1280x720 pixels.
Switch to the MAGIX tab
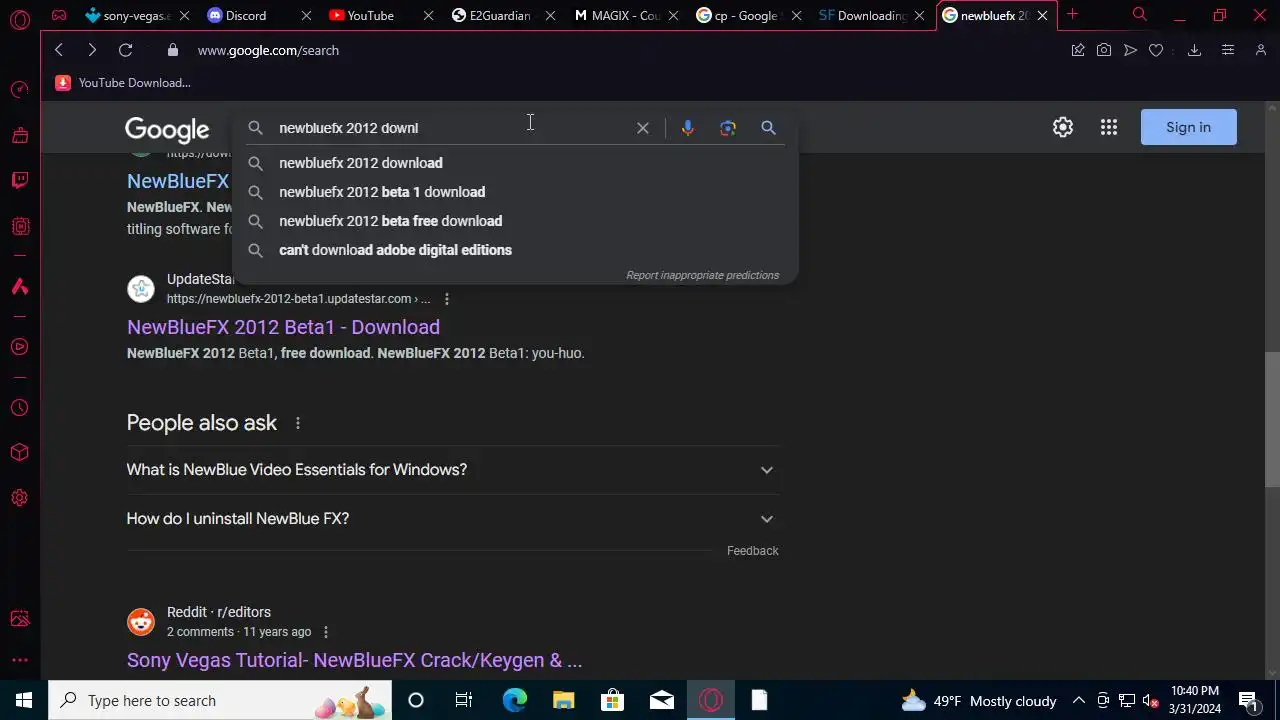pyautogui.click(x=619, y=15)
